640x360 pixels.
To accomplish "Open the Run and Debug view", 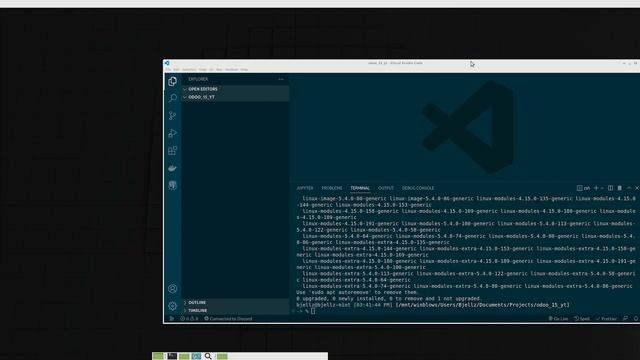I will click(x=173, y=133).
